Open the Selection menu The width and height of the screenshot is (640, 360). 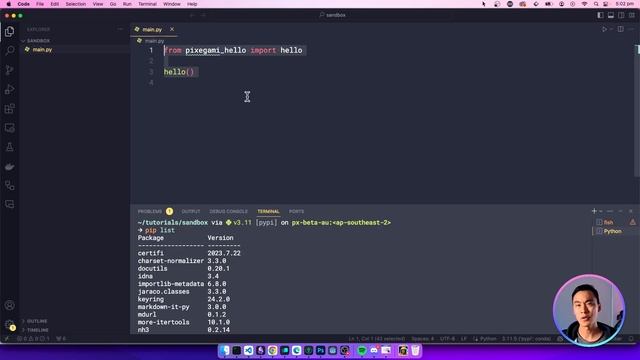coord(76,4)
